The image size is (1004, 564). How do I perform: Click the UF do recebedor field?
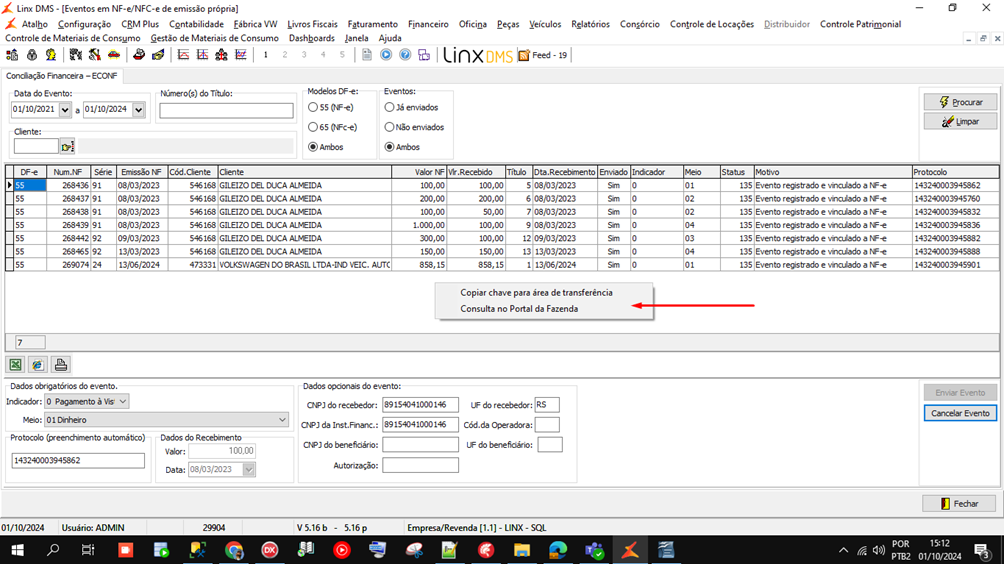pos(547,405)
